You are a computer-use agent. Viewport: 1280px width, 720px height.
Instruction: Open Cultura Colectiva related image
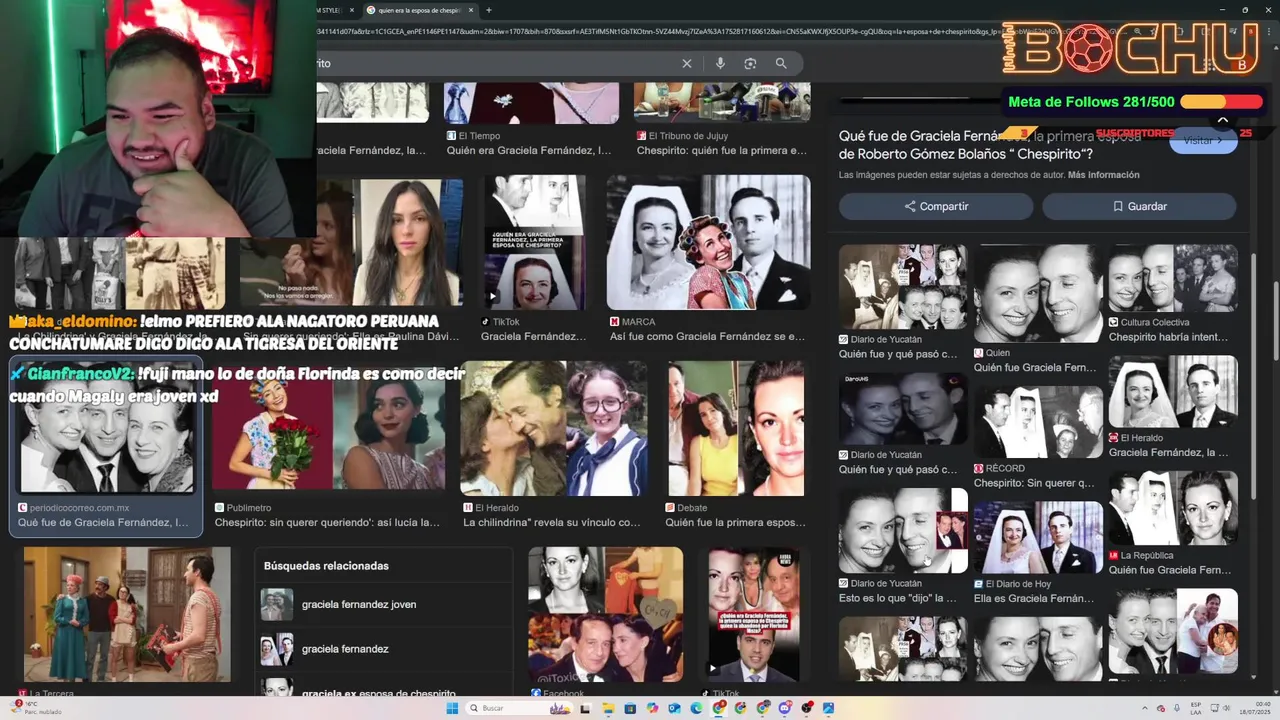tap(1173, 278)
